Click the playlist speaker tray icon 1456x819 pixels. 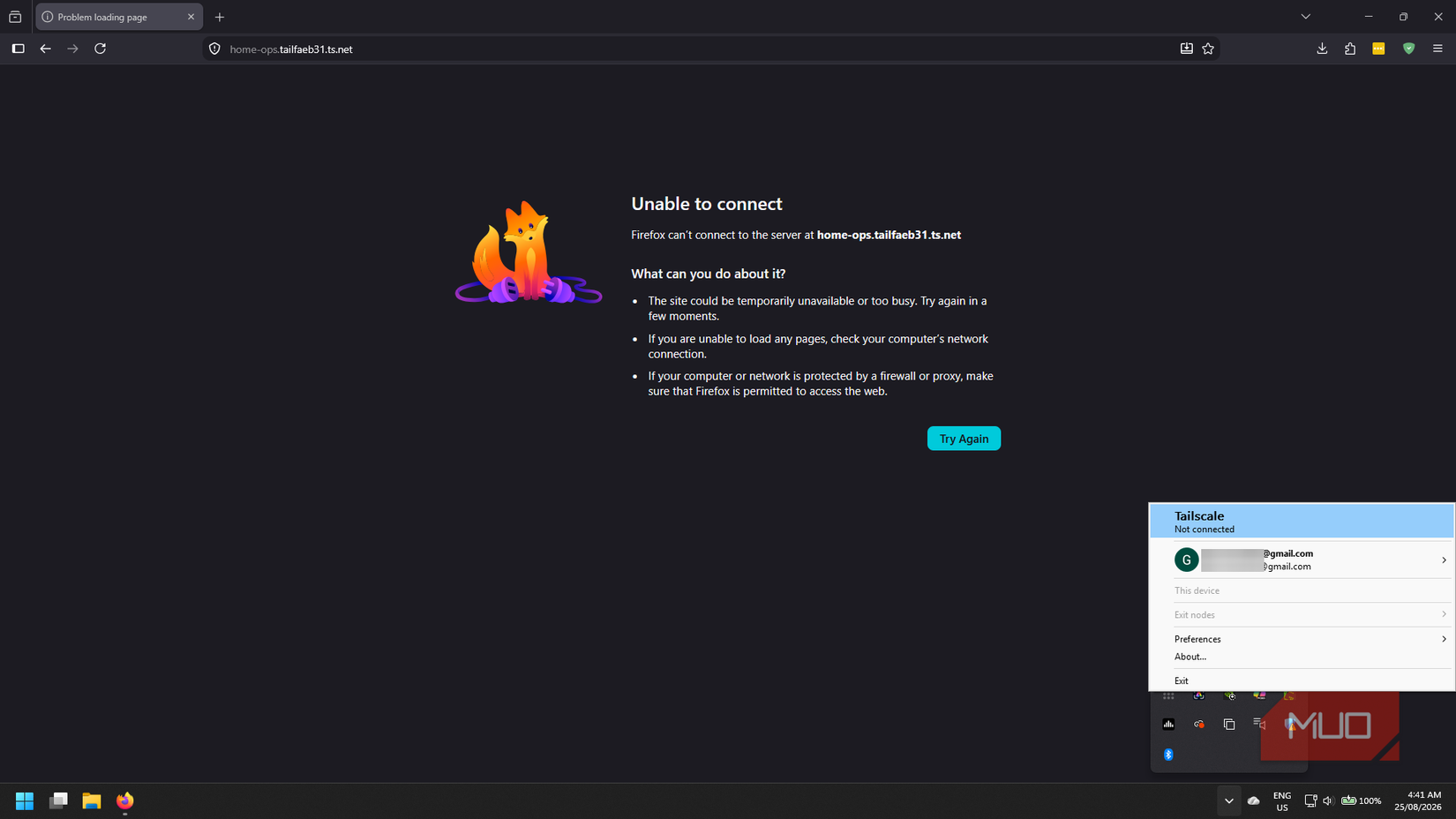pos(1259,725)
